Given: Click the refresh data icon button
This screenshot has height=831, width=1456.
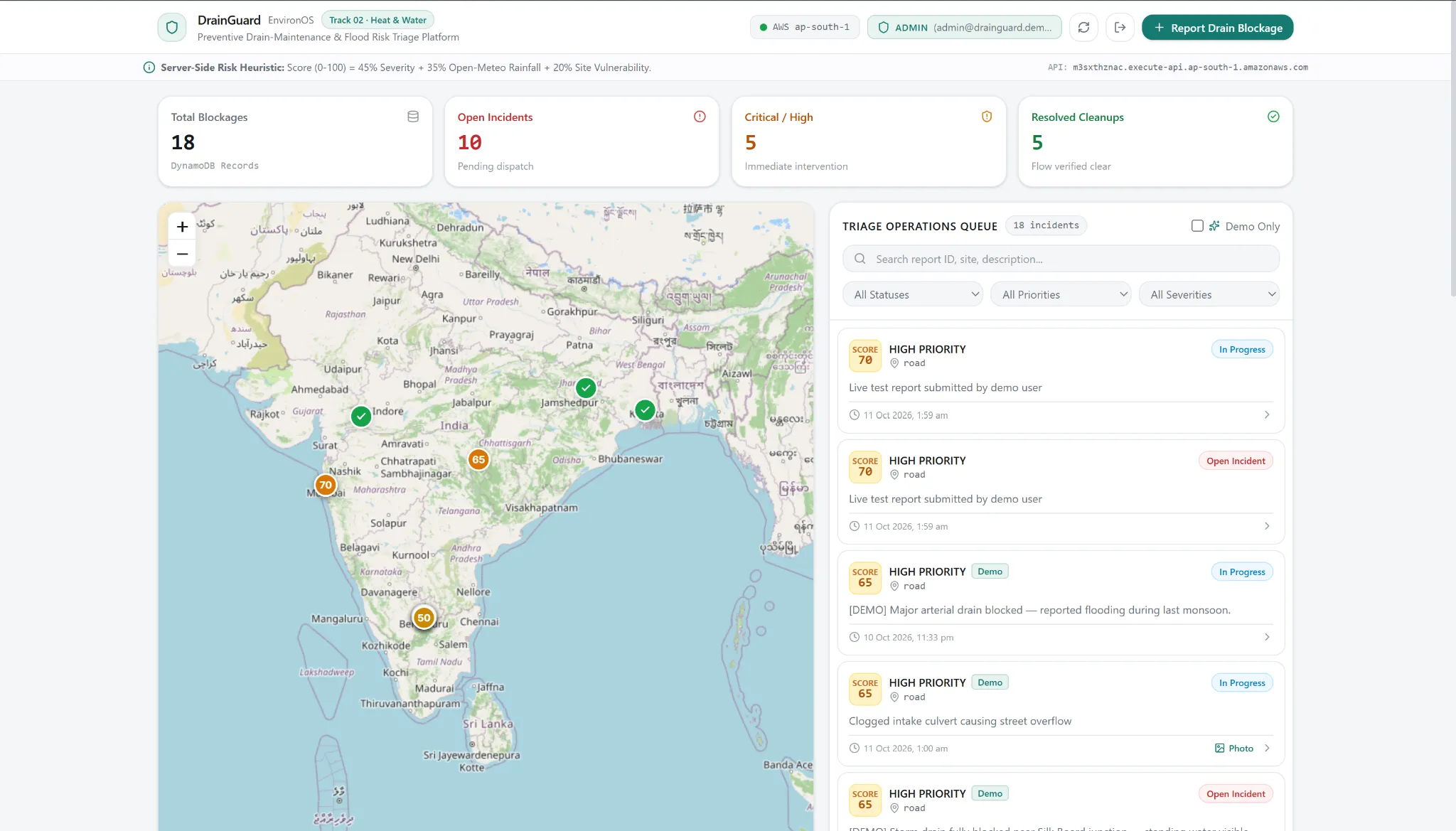Looking at the screenshot, I should [x=1083, y=28].
